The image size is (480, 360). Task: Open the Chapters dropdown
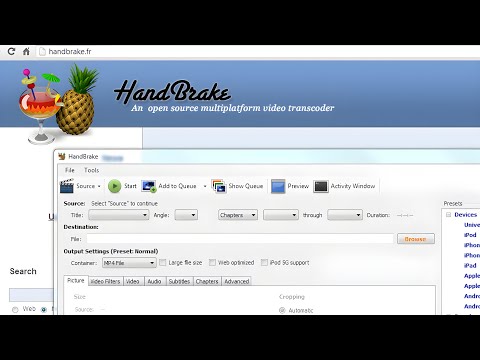pyautogui.click(x=238, y=215)
